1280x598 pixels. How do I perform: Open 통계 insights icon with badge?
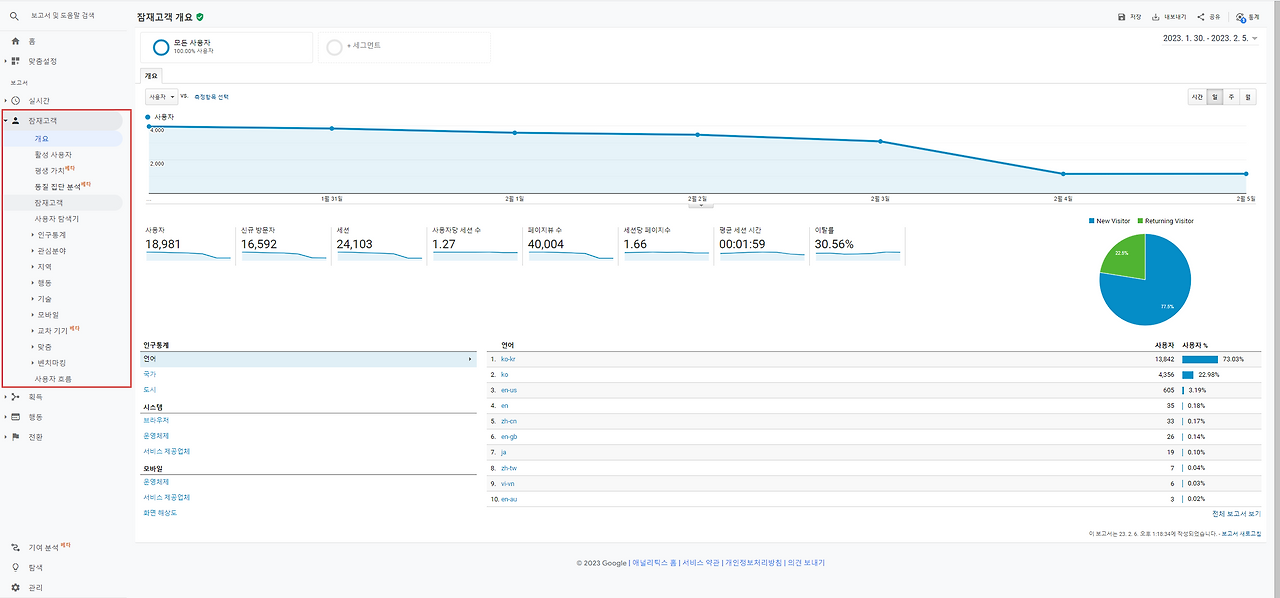[x=1240, y=17]
